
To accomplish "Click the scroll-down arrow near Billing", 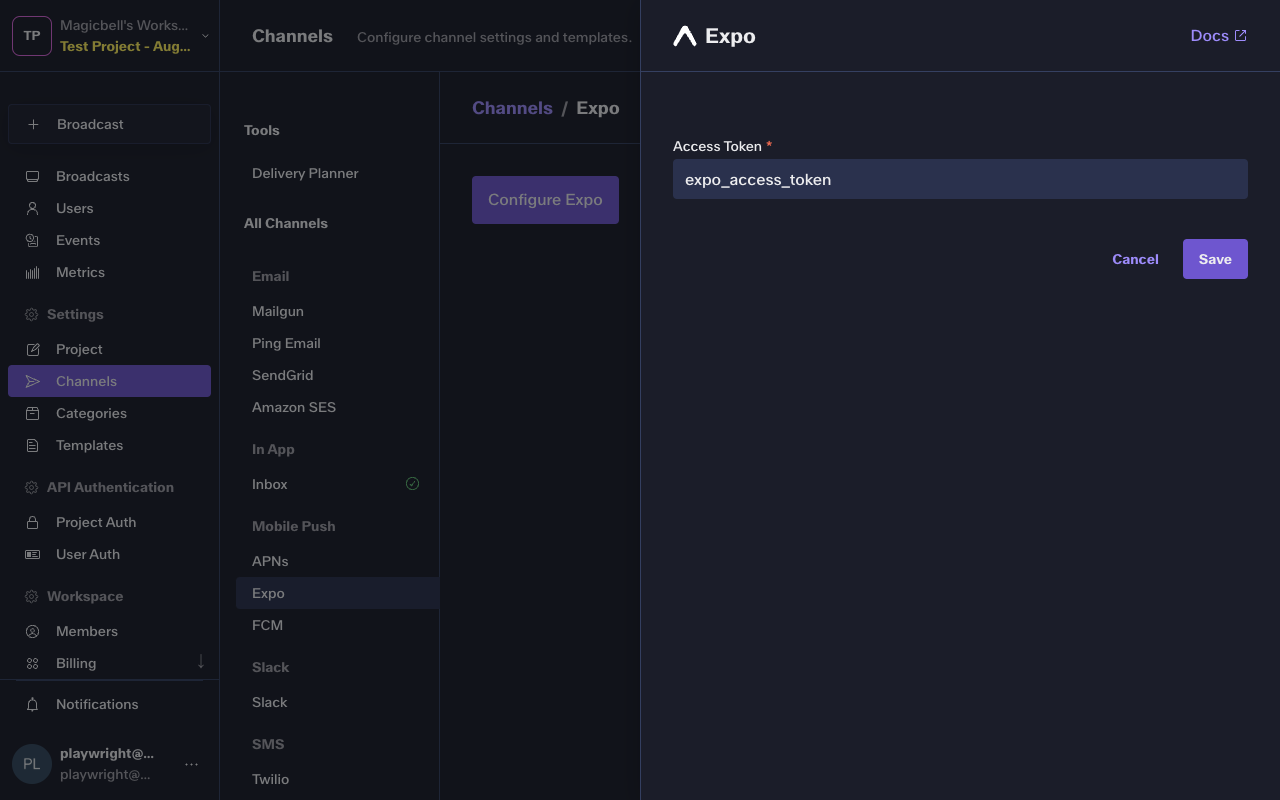I will click(200, 661).
